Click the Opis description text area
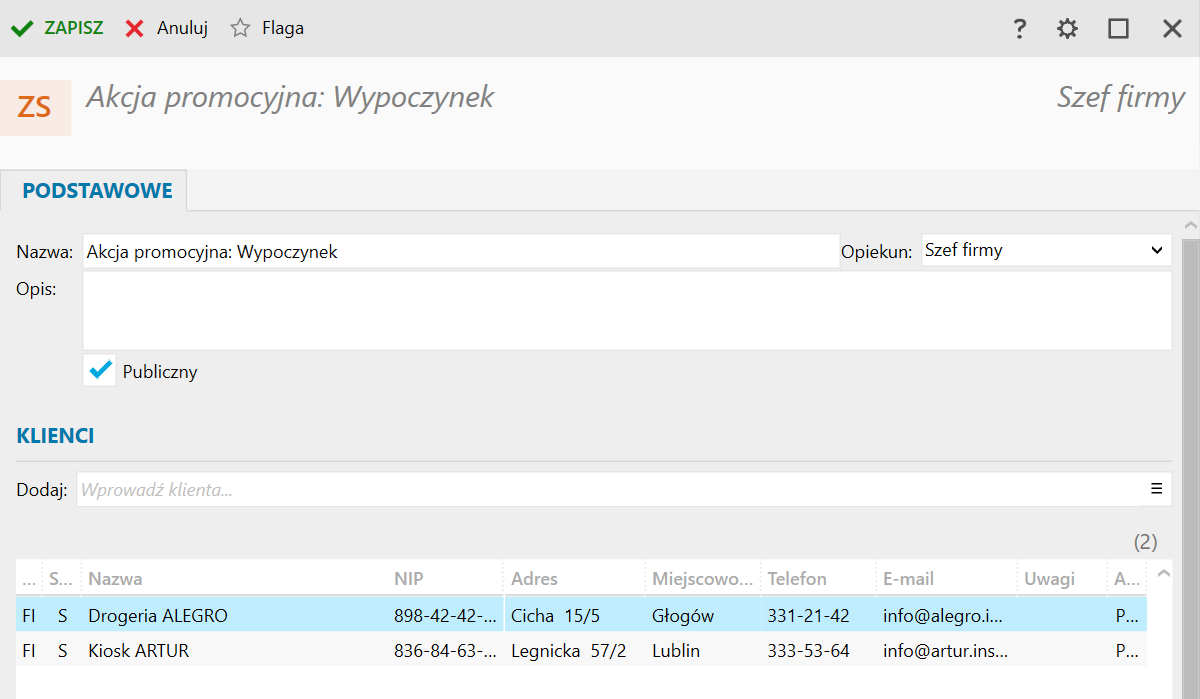1200x699 pixels. (x=626, y=310)
